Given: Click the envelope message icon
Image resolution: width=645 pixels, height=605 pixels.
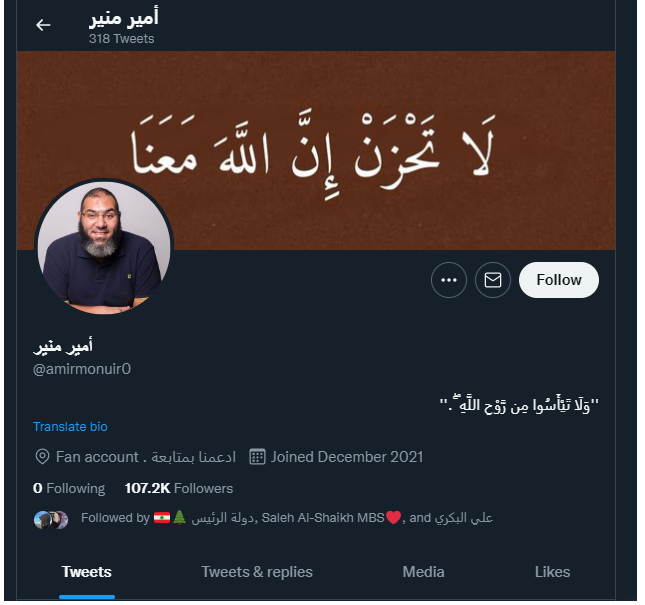Looking at the screenshot, I should (x=493, y=280).
